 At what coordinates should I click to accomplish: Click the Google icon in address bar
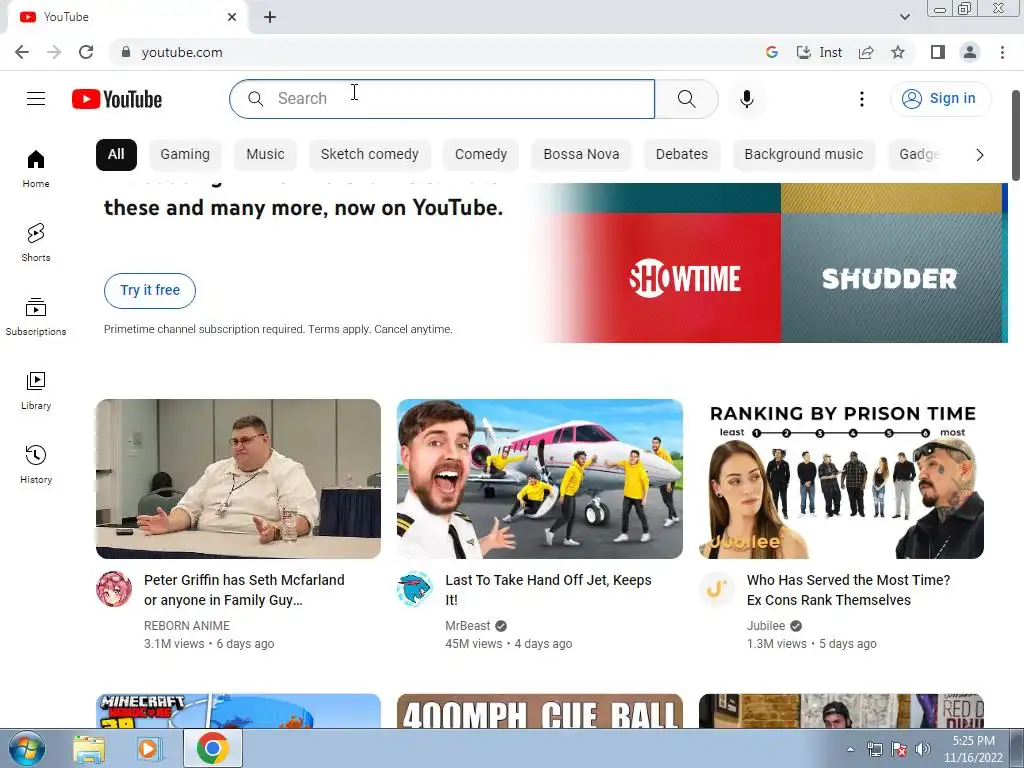tap(772, 52)
